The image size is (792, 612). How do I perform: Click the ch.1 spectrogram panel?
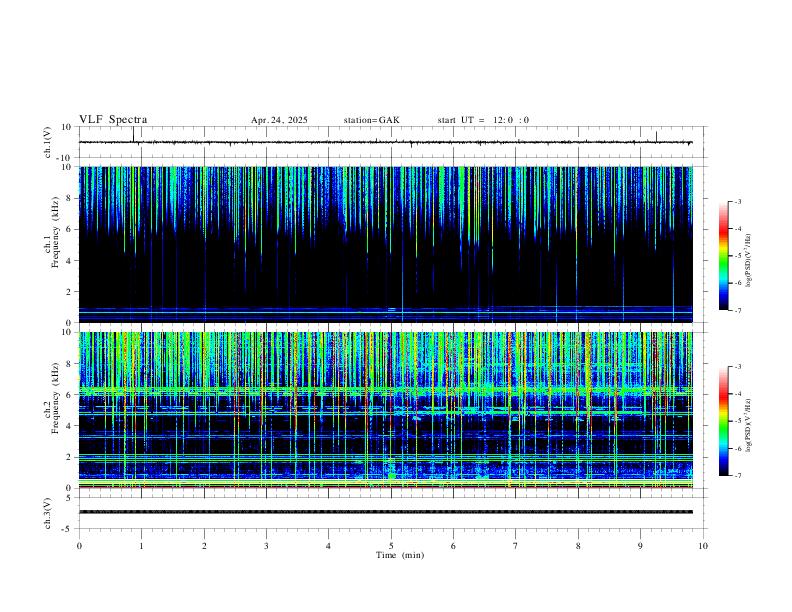(386, 244)
